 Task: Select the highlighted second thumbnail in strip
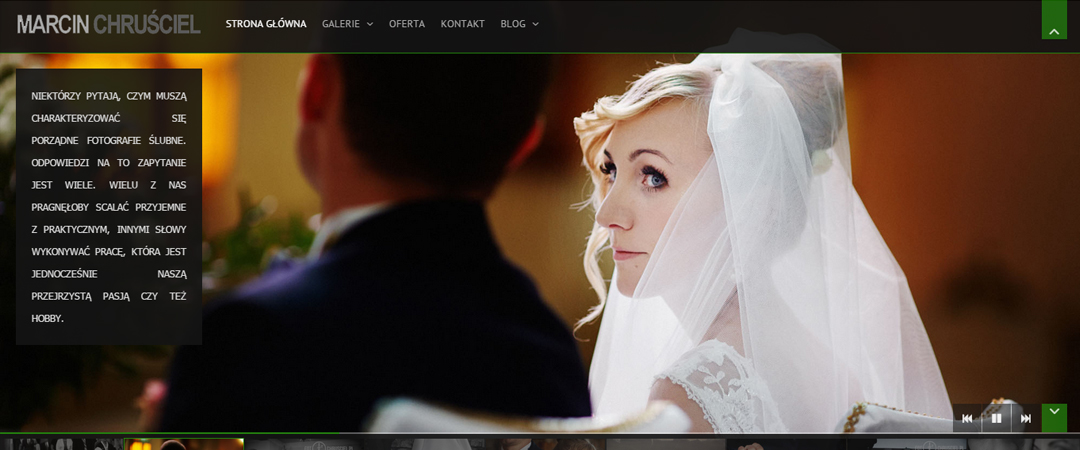click(x=183, y=444)
